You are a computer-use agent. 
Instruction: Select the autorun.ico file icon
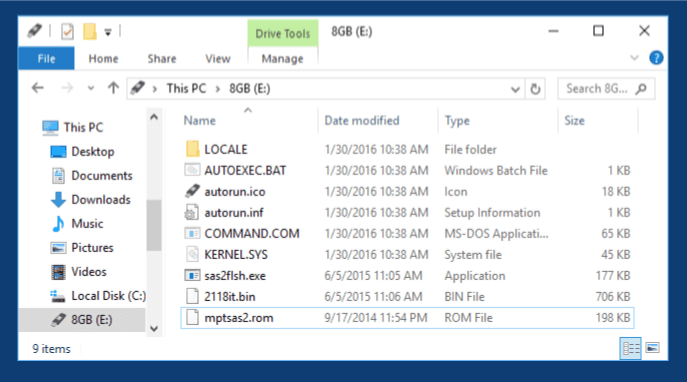point(192,191)
